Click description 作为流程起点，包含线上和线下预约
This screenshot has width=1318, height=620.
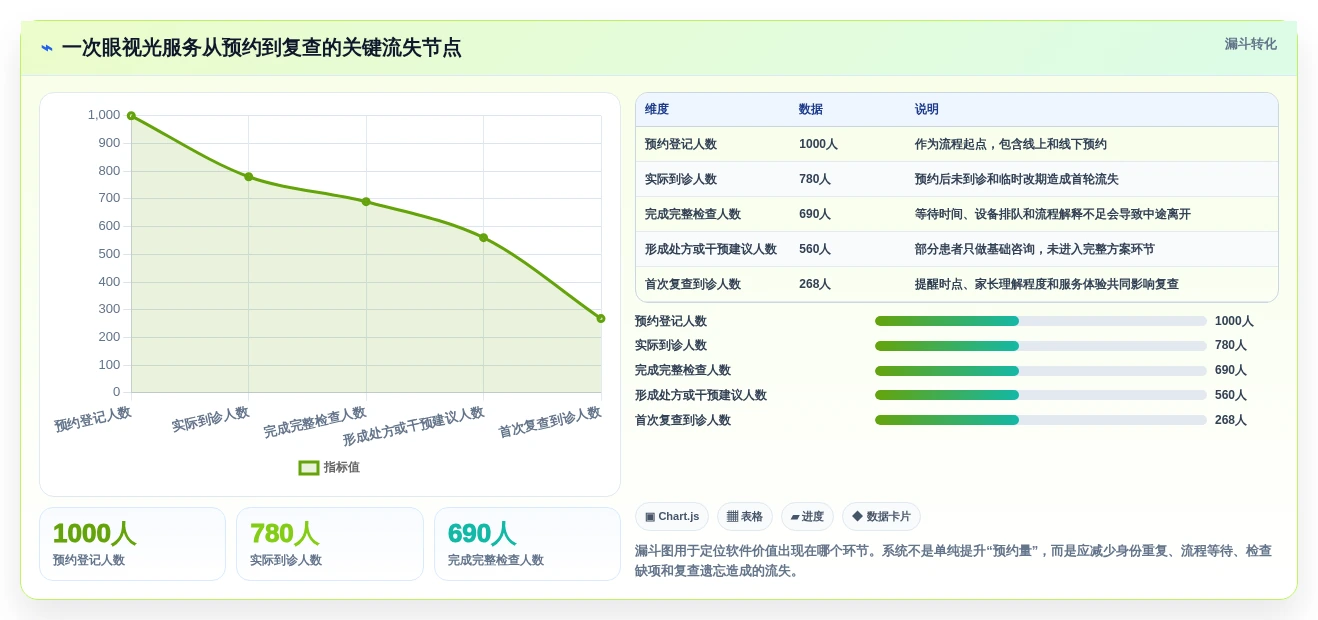(1011, 145)
